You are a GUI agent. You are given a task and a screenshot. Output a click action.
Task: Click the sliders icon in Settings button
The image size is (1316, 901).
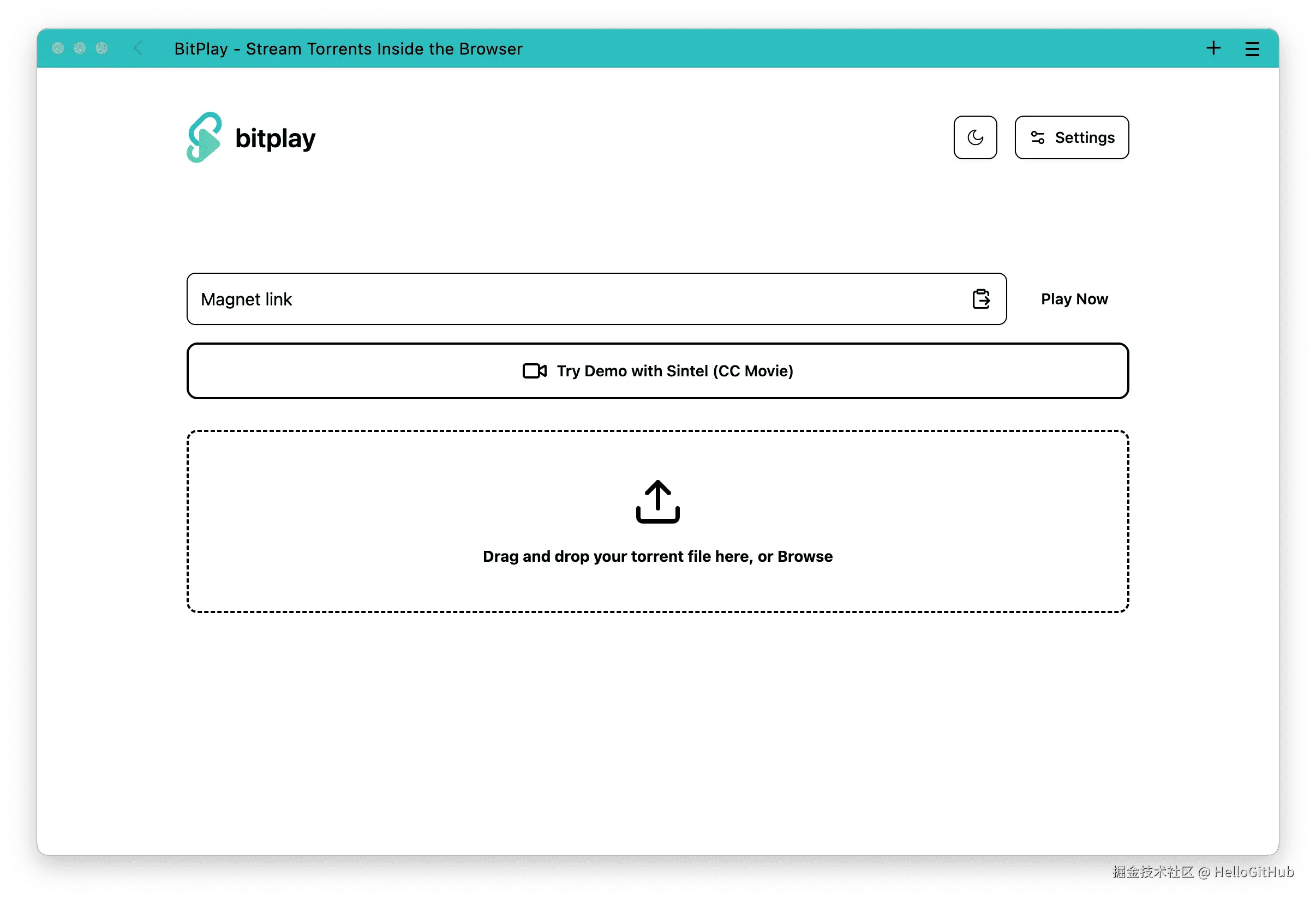tap(1037, 137)
